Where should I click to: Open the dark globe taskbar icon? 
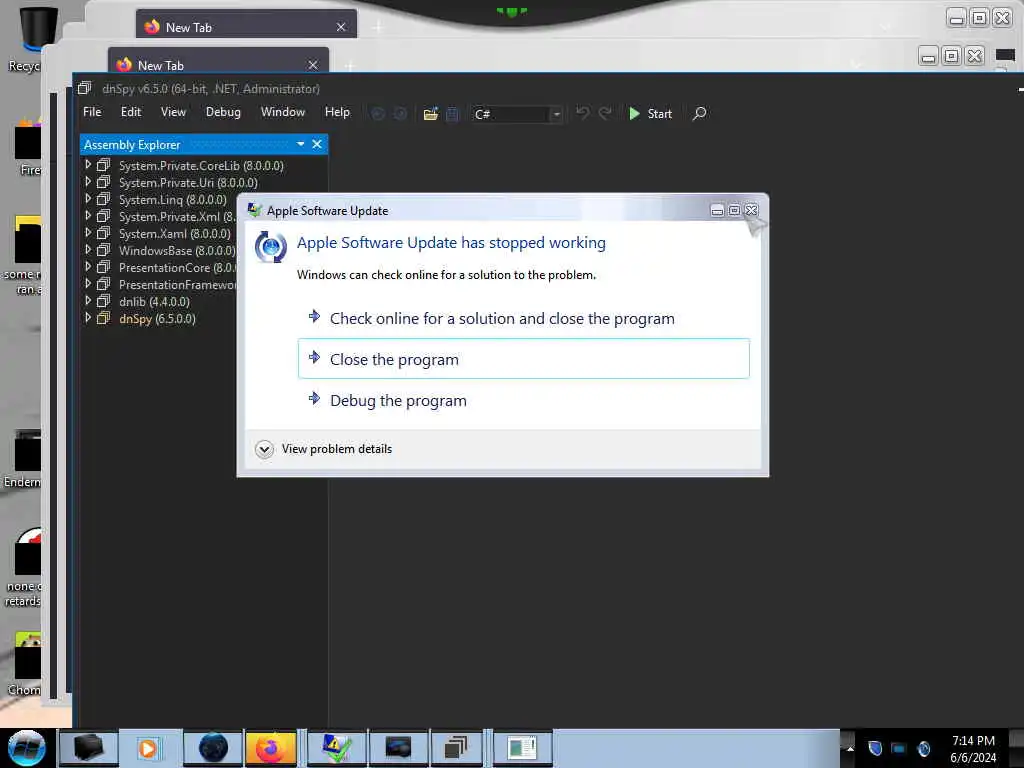tap(213, 748)
